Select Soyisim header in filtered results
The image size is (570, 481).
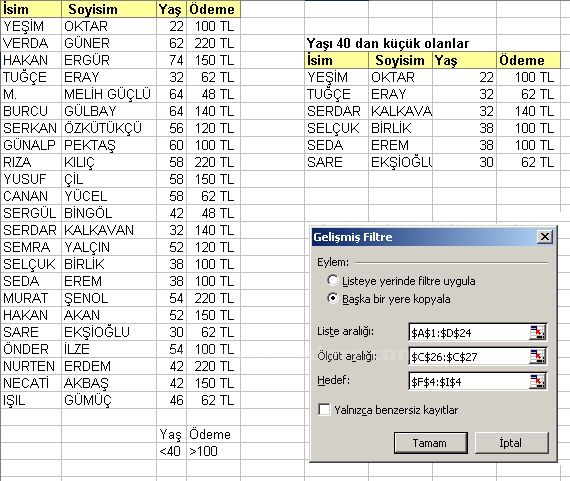[400, 60]
